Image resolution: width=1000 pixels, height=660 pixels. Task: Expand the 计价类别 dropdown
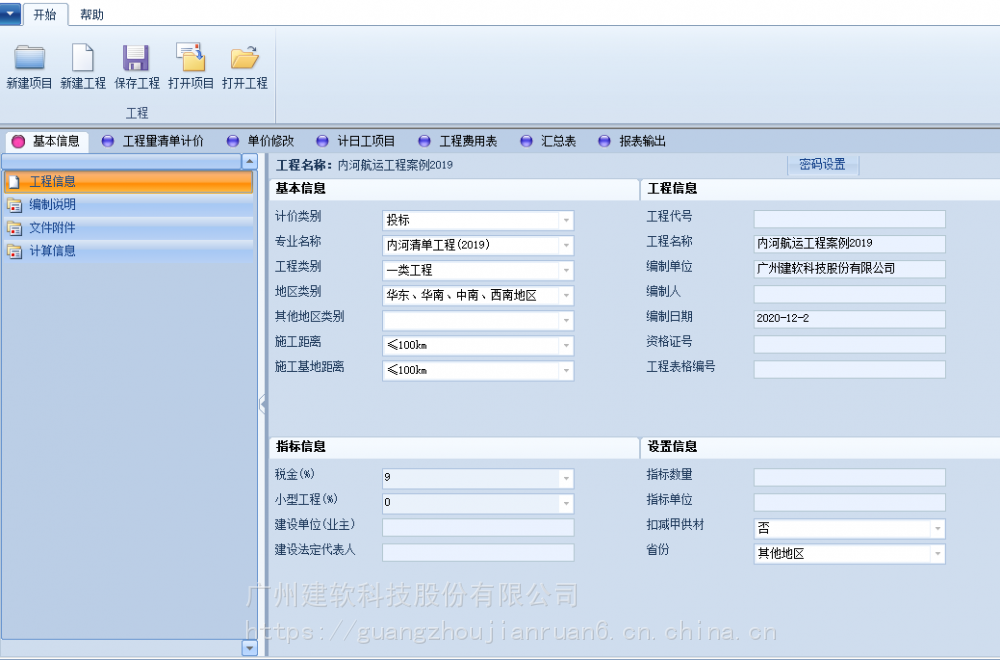click(x=565, y=220)
